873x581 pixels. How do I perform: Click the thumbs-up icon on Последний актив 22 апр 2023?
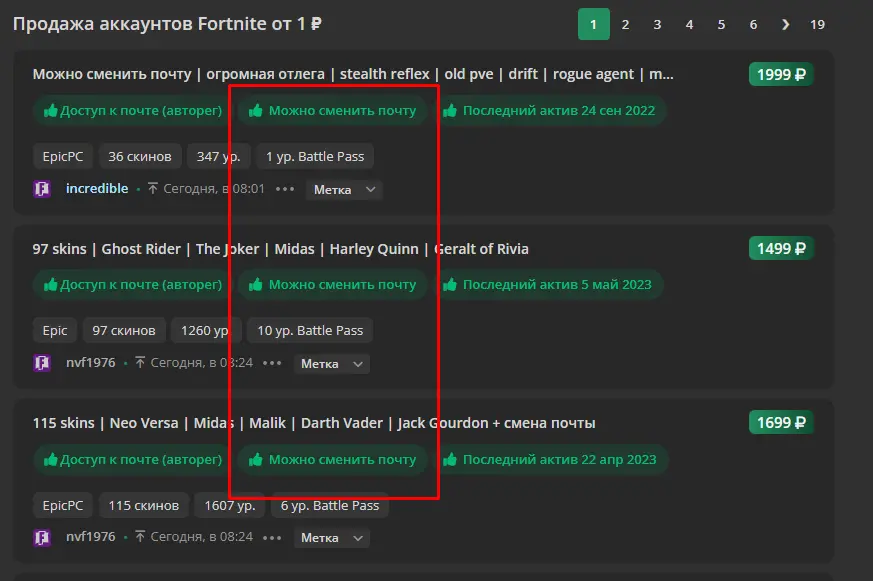450,459
